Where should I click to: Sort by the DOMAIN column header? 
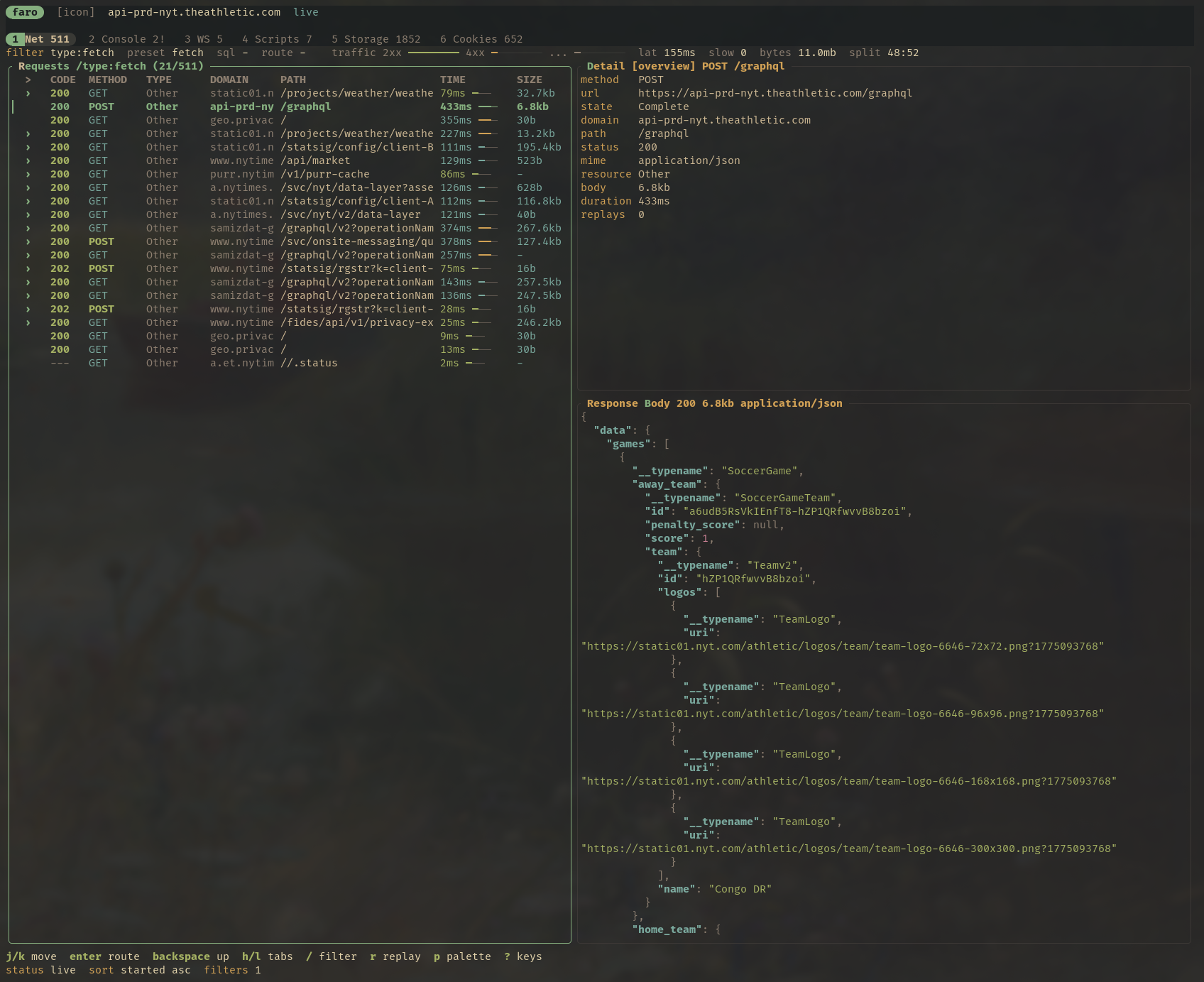(x=229, y=80)
